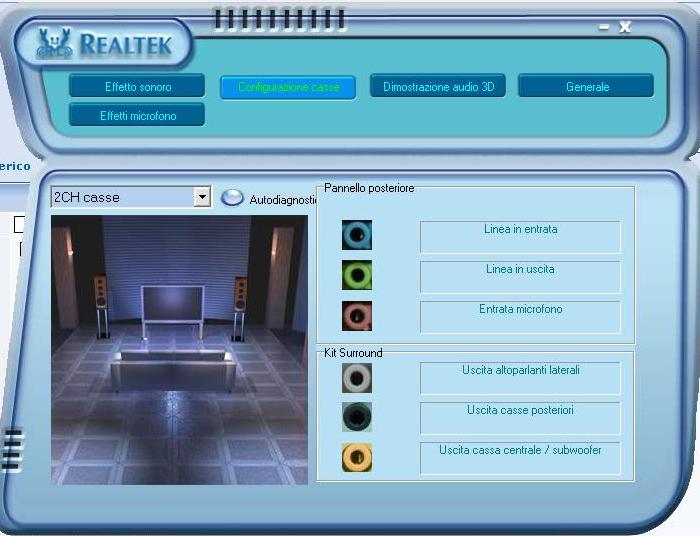Screen dimensions: 700x536
Task: Click the 2CH casse combo box field
Action: pos(131,197)
